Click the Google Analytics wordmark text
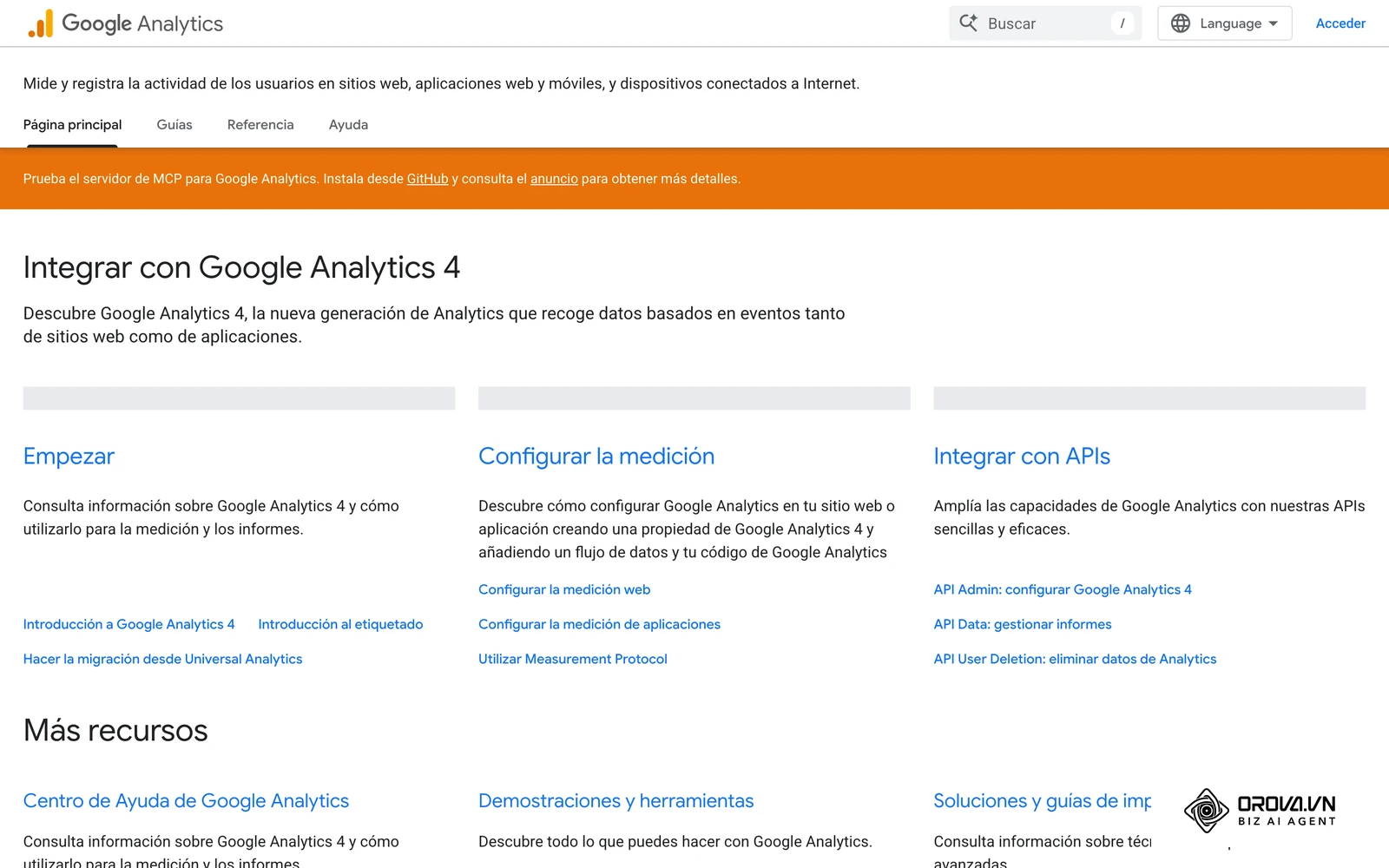The image size is (1389, 868). tap(142, 23)
